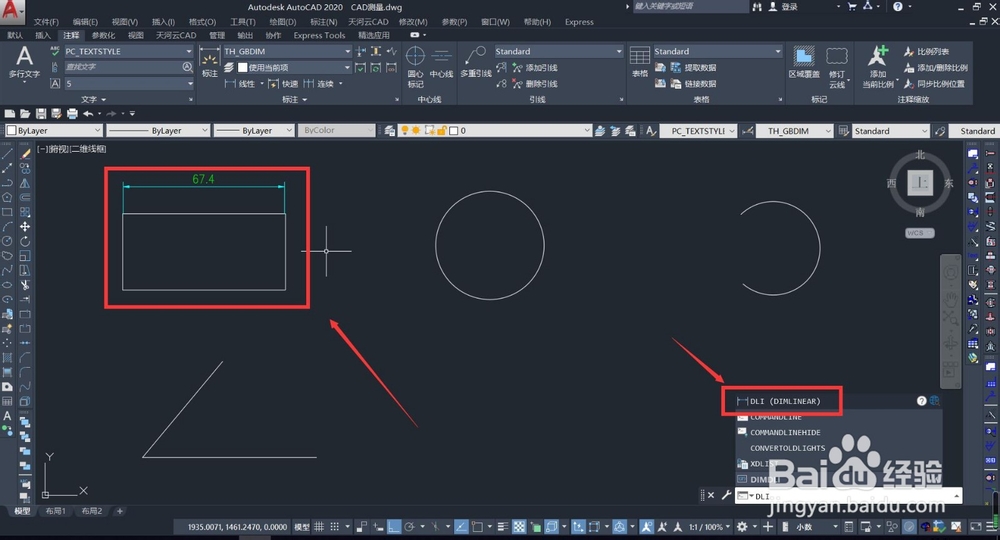Click the link data (链接数据) button

(x=694, y=84)
